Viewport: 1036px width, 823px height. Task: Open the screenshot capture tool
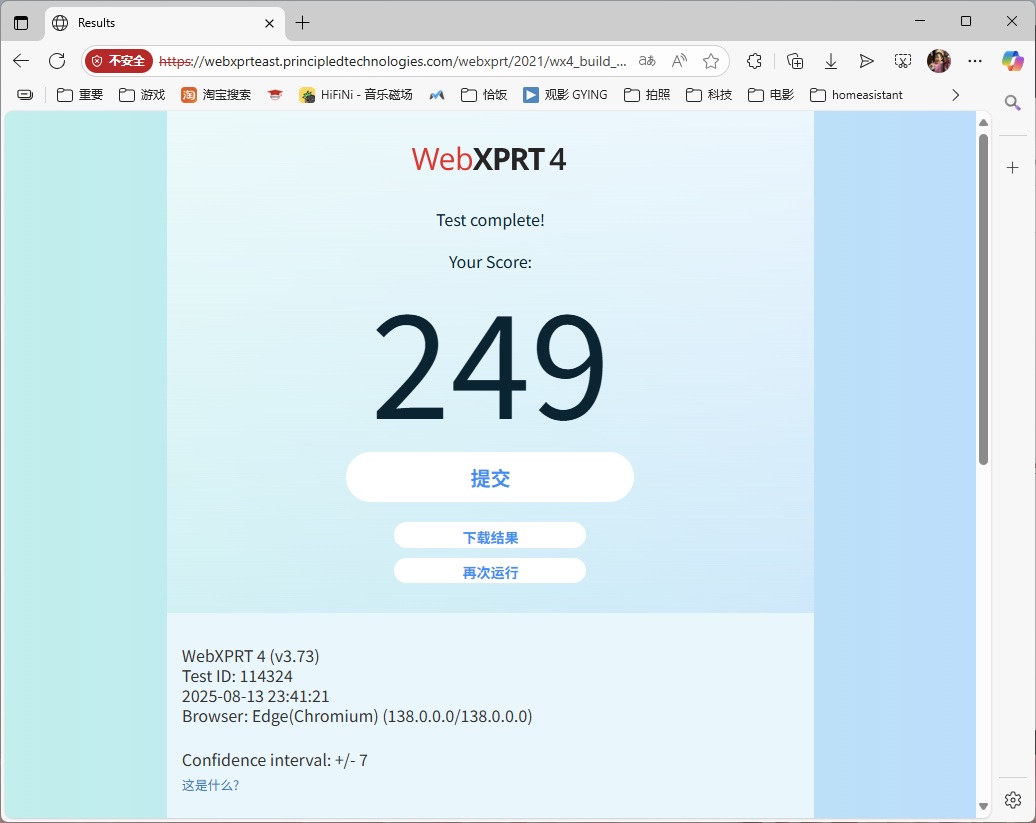(903, 61)
